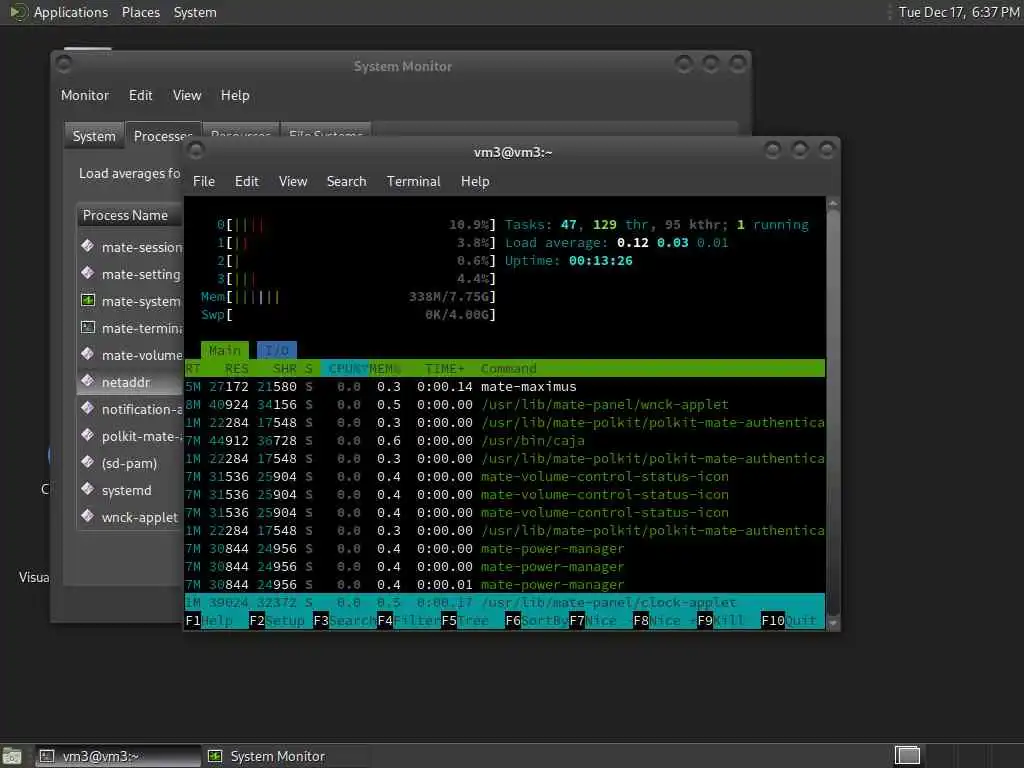
Task: Click the clock showing Tue Dec 17
Action: coord(958,12)
